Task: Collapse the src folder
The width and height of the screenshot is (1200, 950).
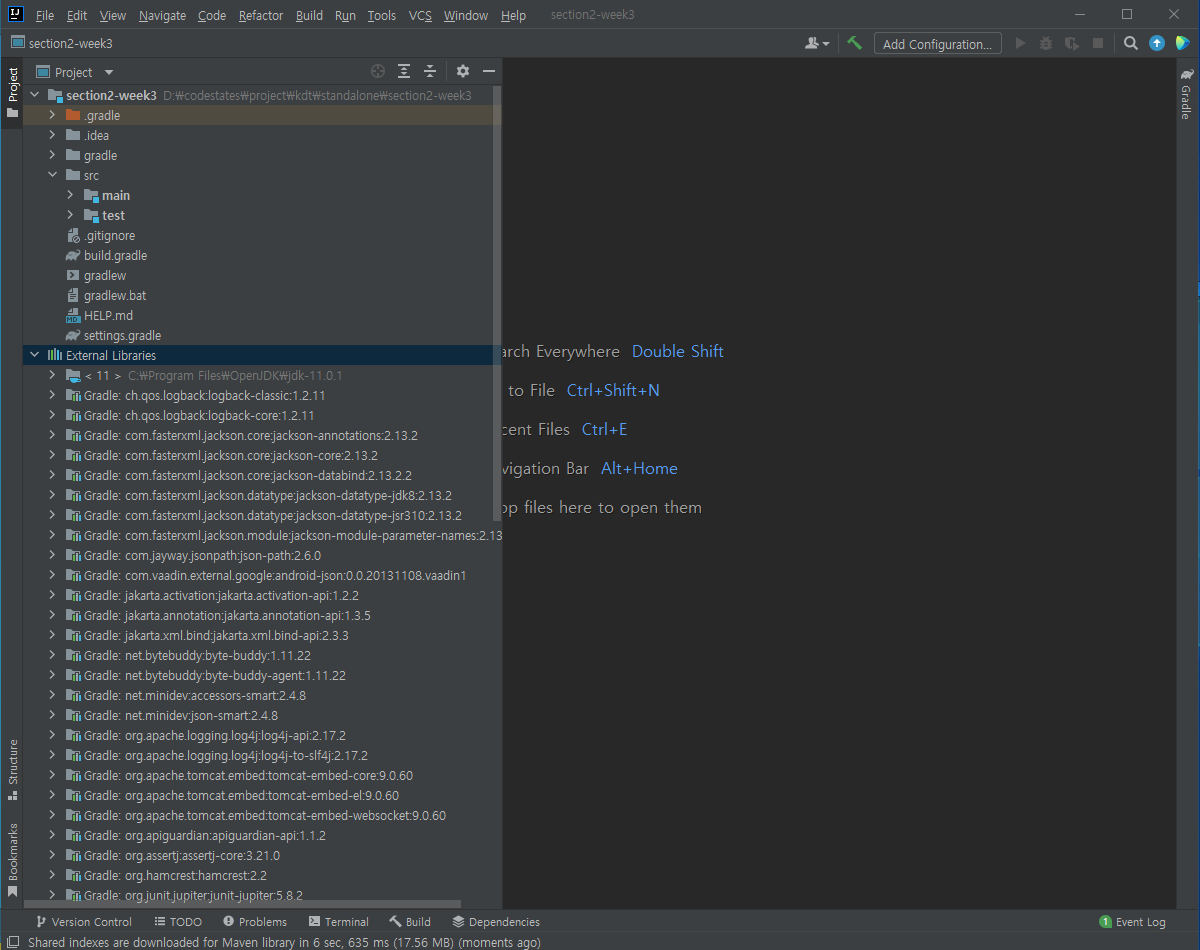Action: point(52,175)
